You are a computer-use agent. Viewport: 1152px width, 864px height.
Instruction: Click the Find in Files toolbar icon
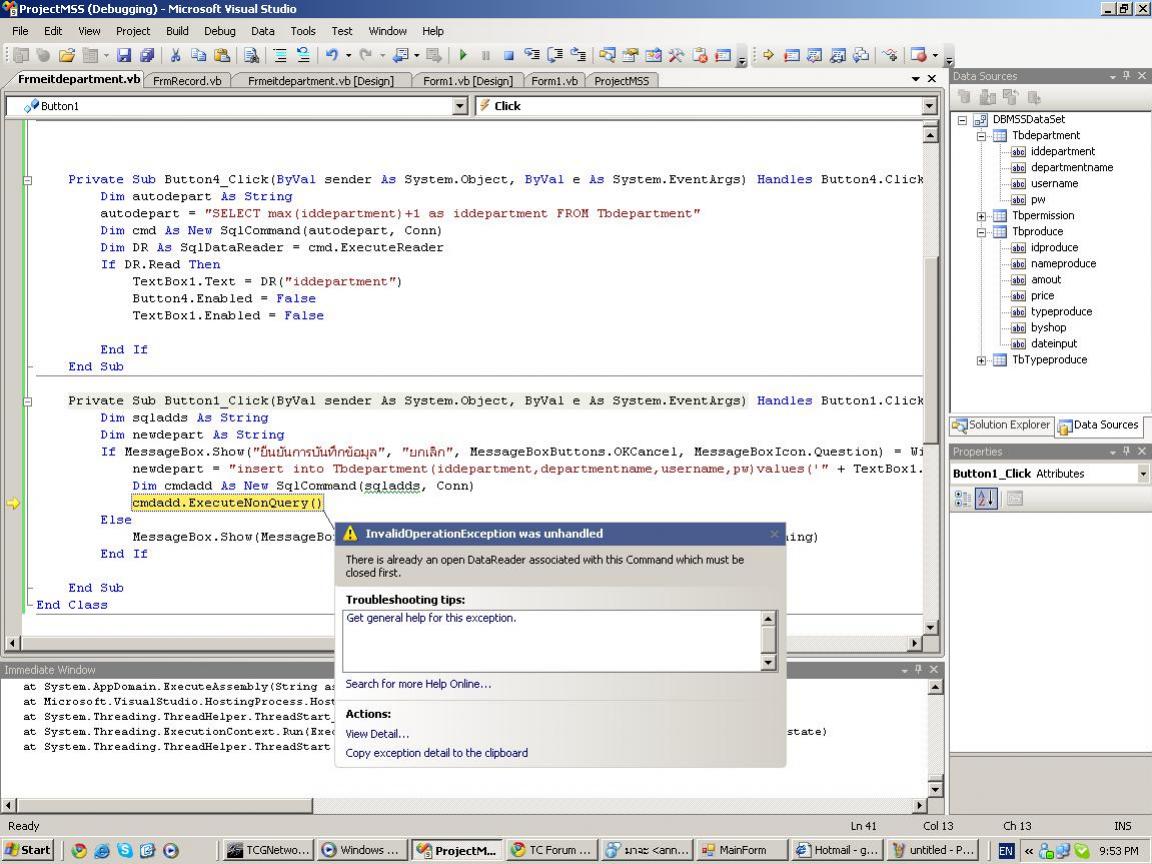click(251, 55)
